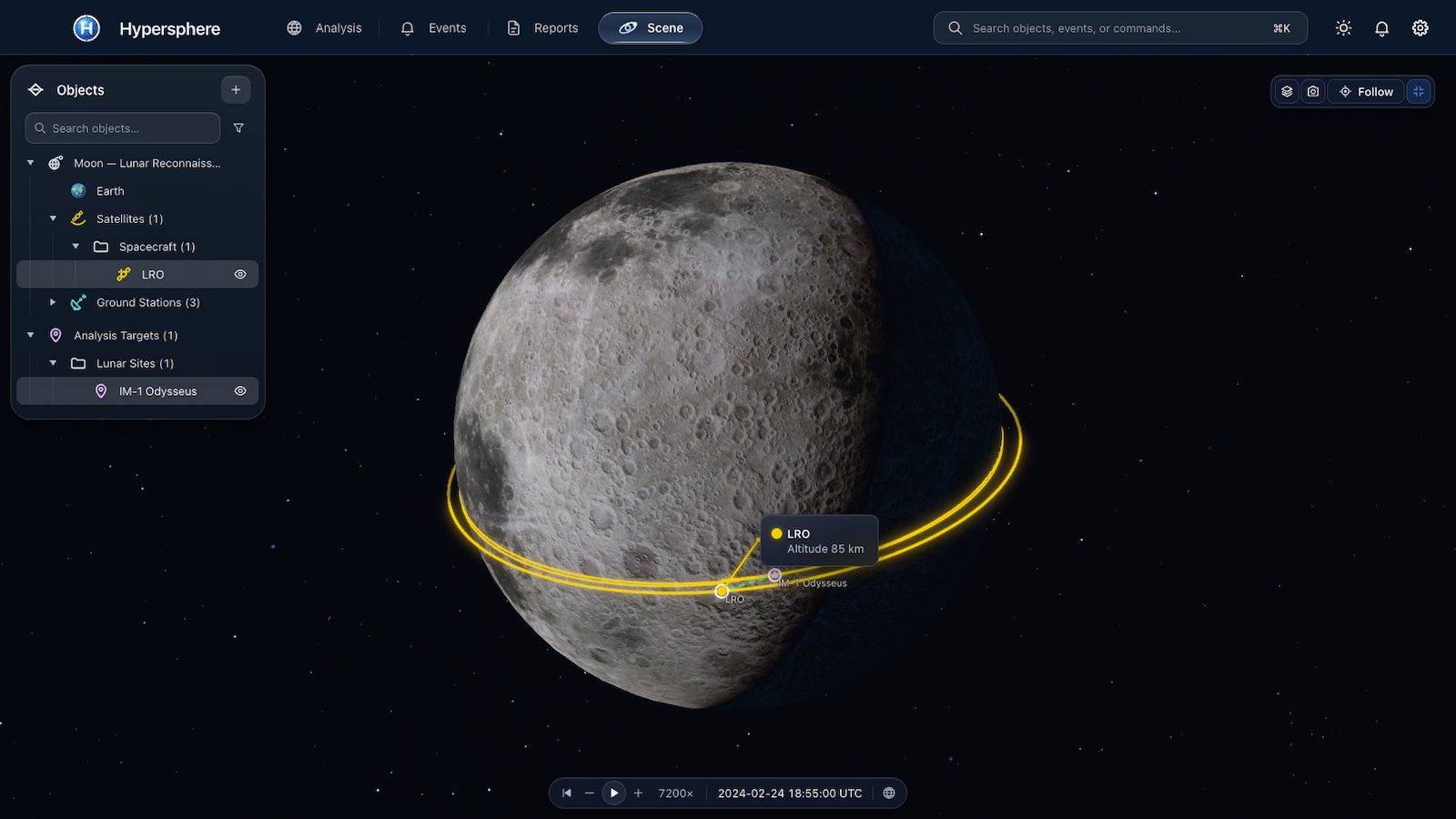1456x819 pixels.
Task: Click the LRO marker on the orbit
Action: (722, 591)
